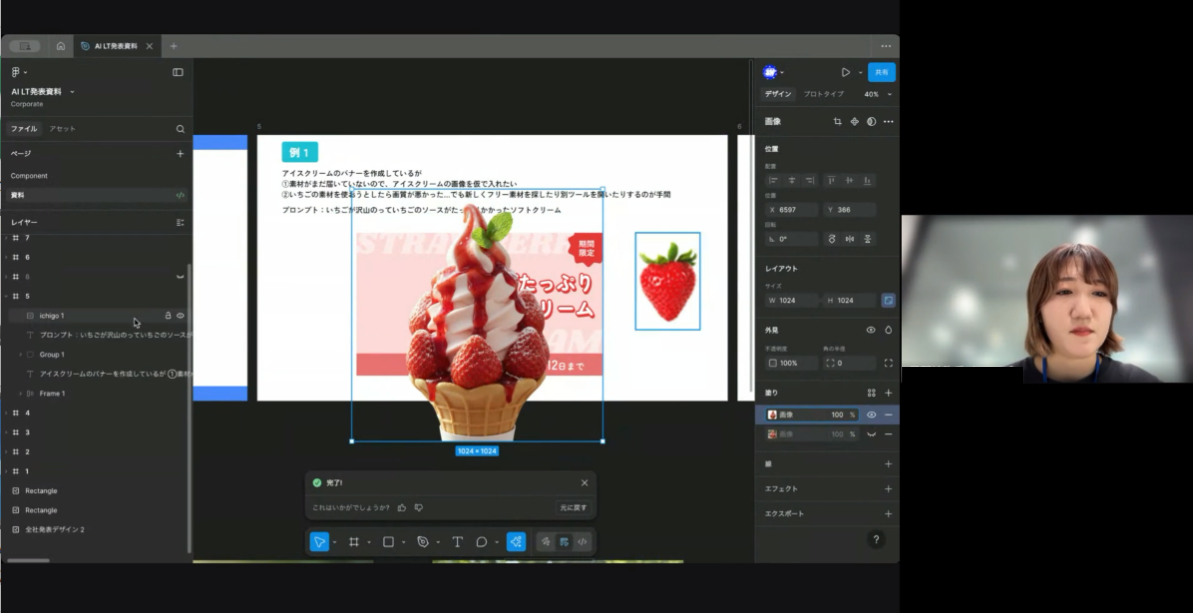Expand the Group 1 layer
Screen dimensions: 1193x613
[21, 354]
